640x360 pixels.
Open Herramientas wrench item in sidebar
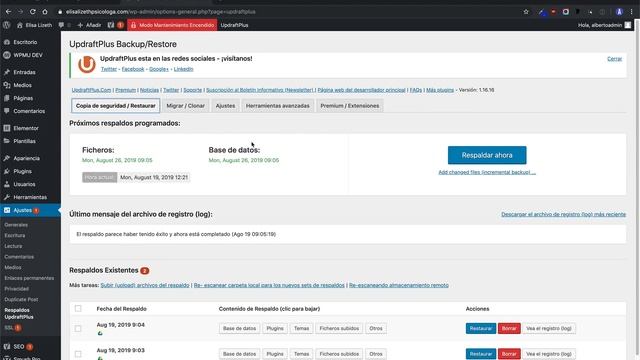30,197
